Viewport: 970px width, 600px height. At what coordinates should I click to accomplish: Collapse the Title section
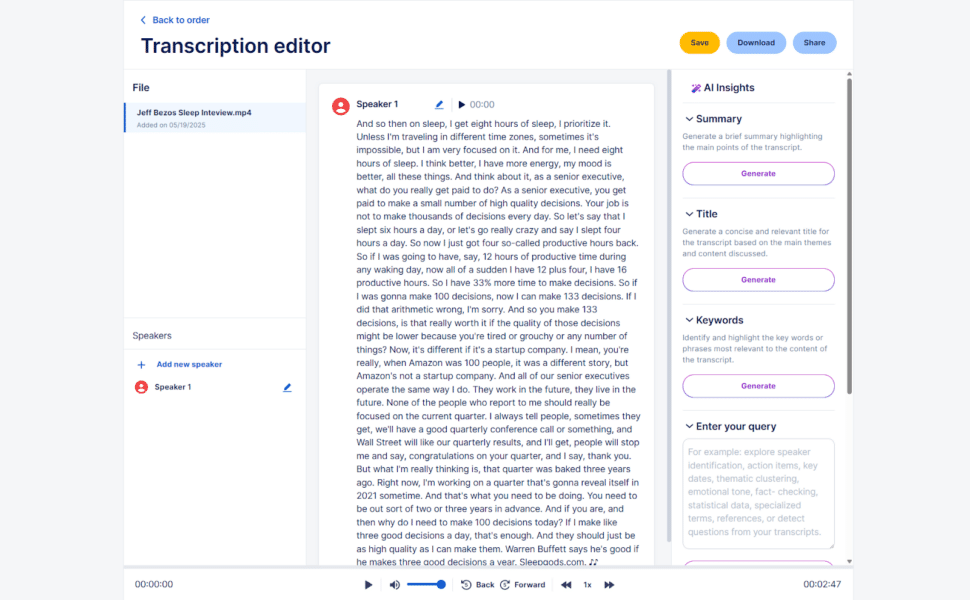(x=689, y=213)
